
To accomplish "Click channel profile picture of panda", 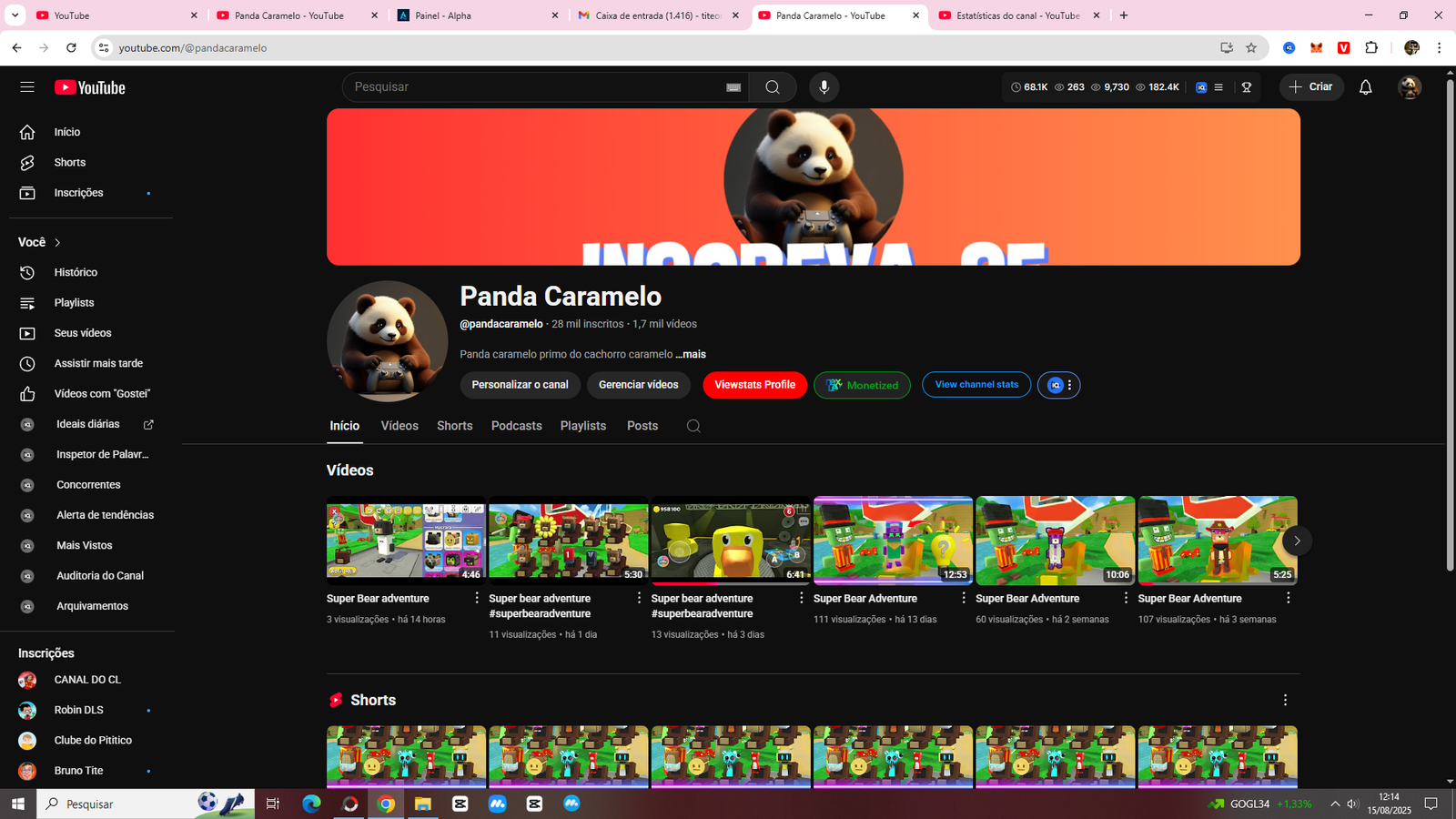I will (387, 341).
